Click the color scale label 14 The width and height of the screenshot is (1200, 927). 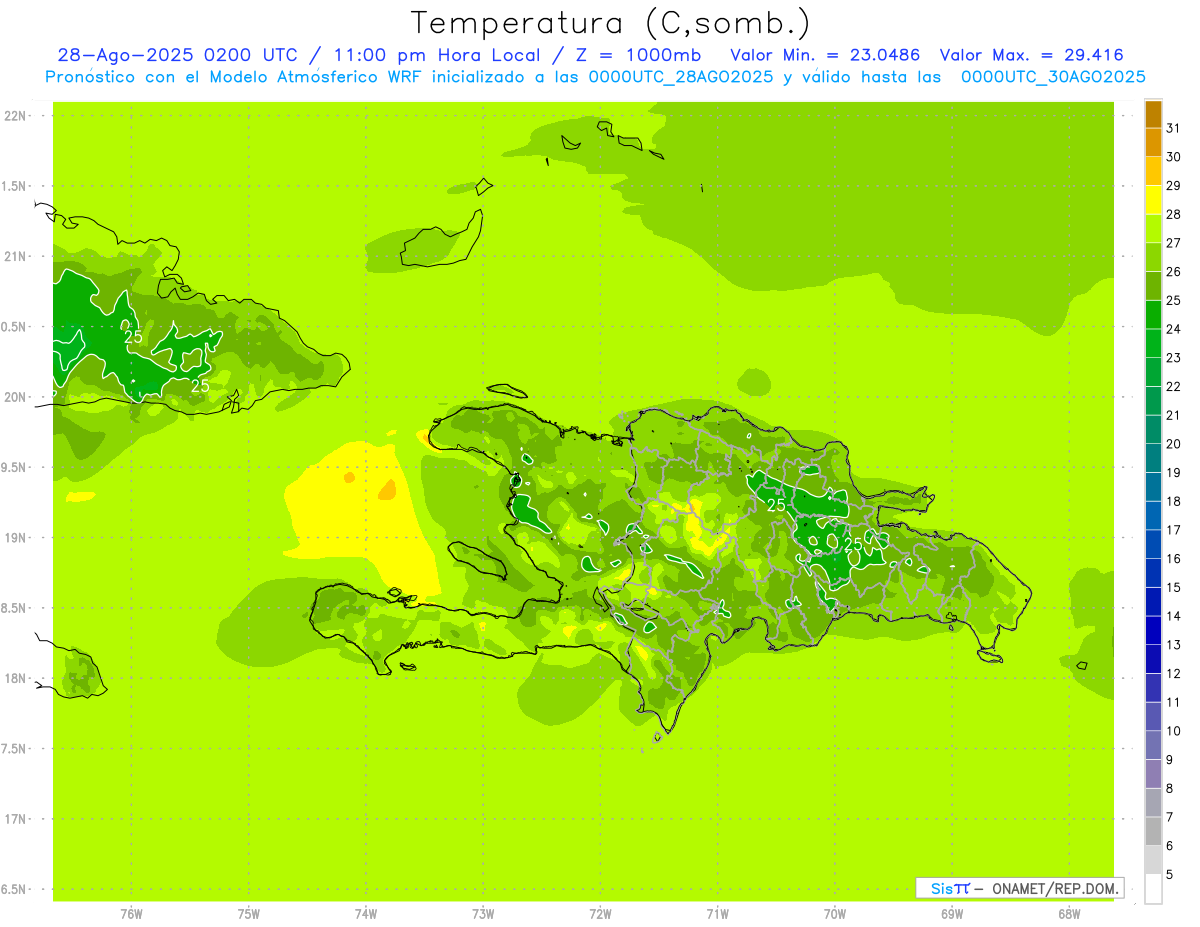tap(1173, 616)
